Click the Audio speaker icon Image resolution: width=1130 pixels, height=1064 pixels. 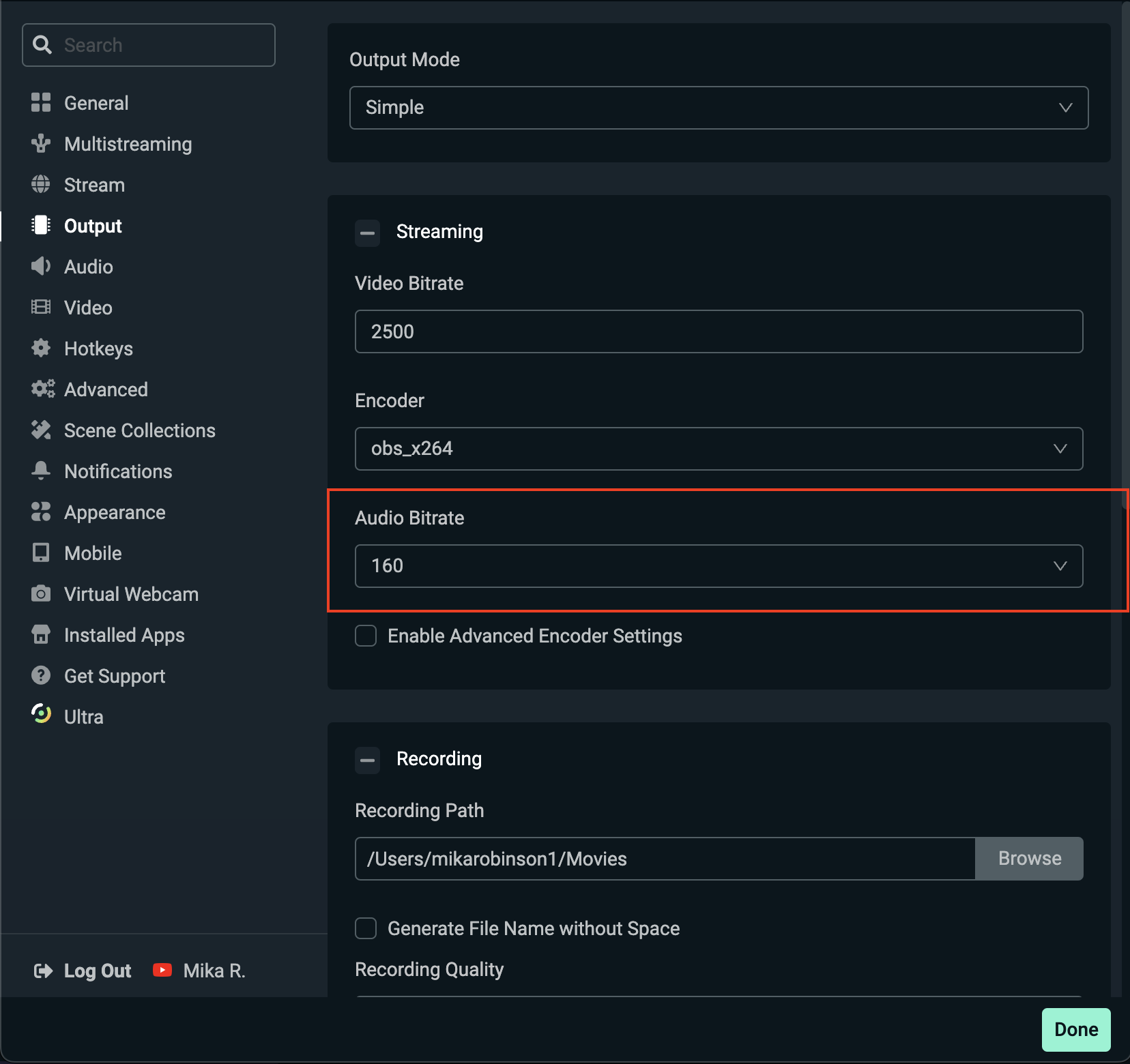coord(41,267)
